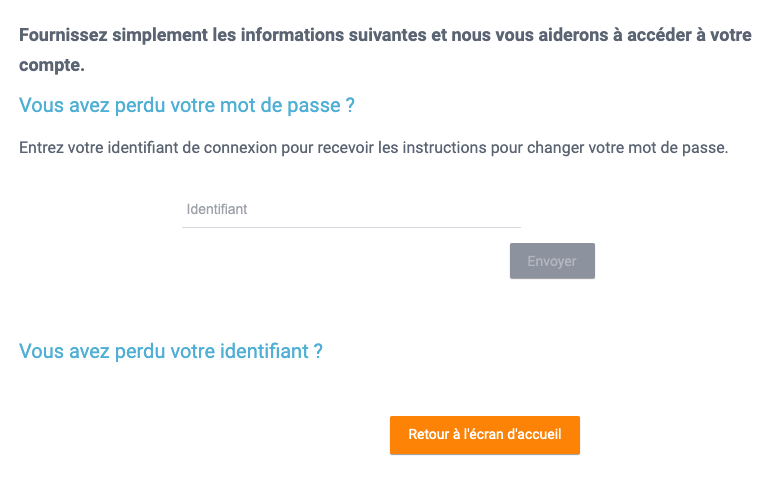774x484 pixels.
Task: Focus the Identifiant placeholder label
Action: [217, 209]
